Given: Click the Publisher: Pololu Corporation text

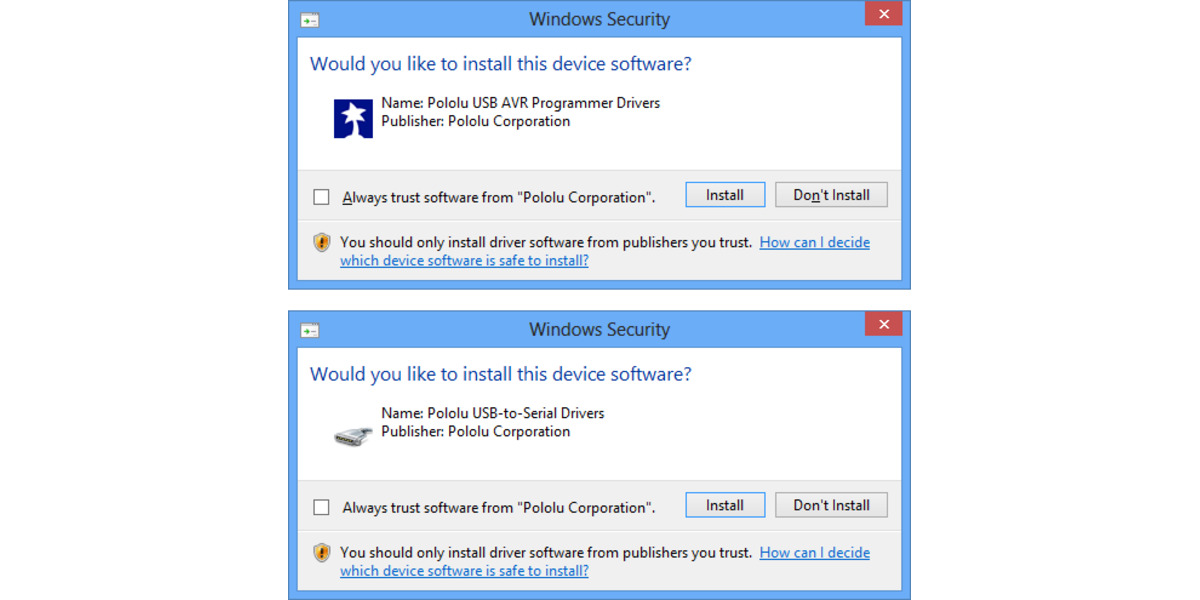Looking at the screenshot, I should coord(475,121).
